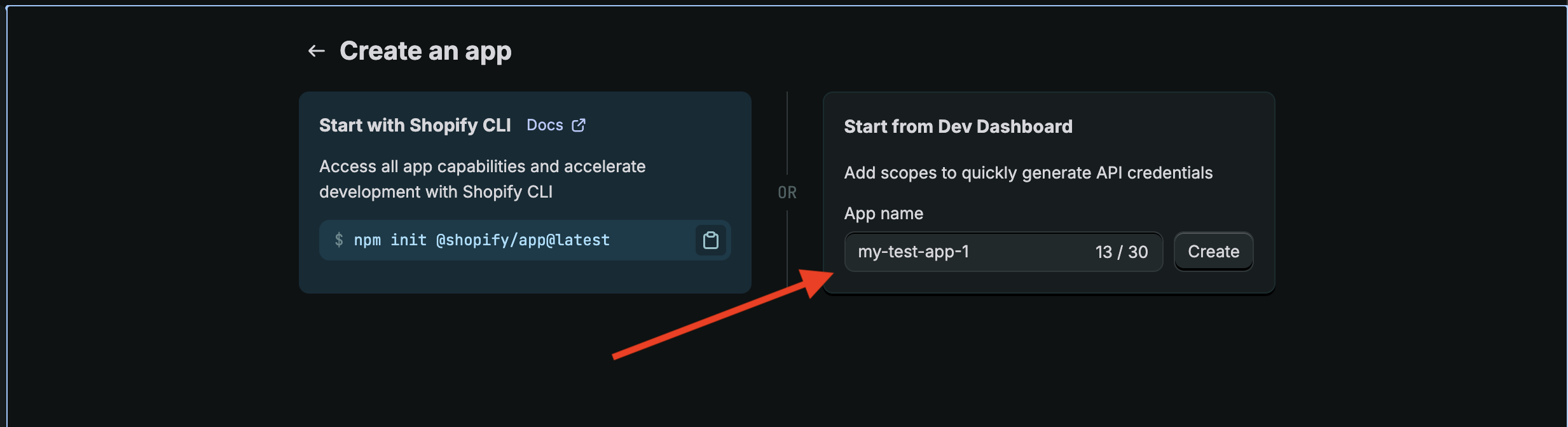The width and height of the screenshot is (1568, 427).
Task: Focus the App name input field
Action: [x=1003, y=252]
